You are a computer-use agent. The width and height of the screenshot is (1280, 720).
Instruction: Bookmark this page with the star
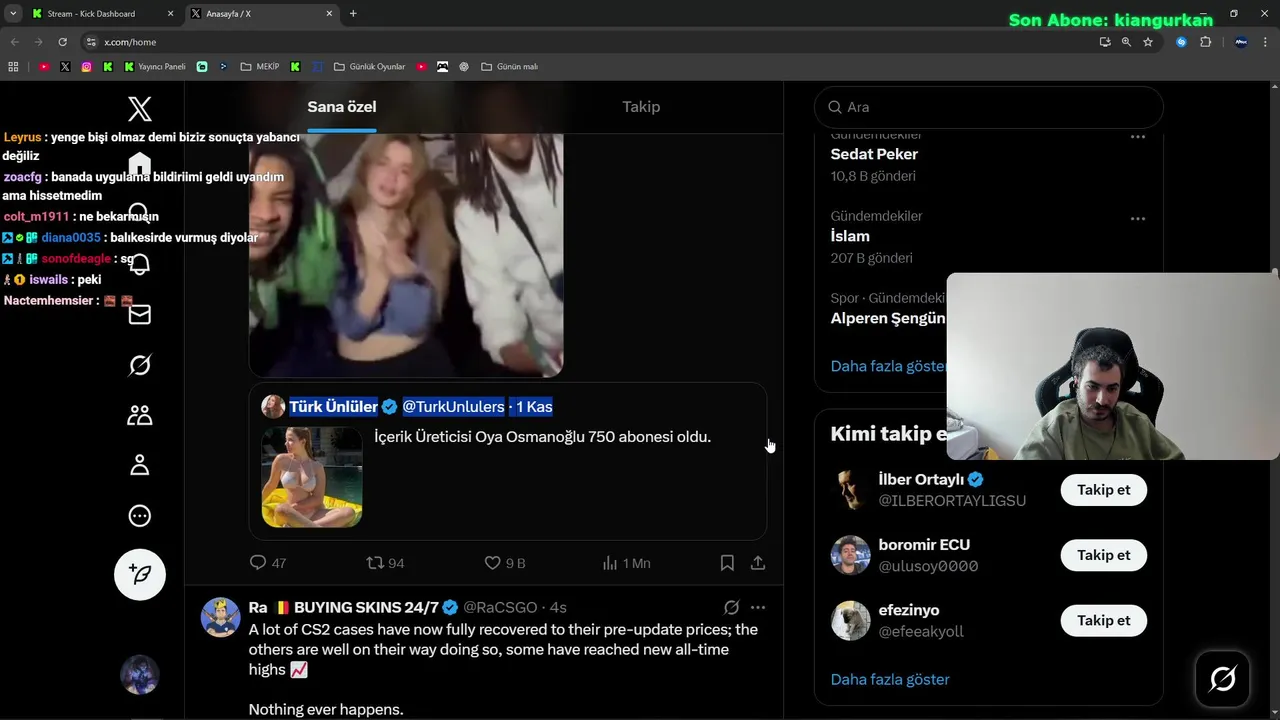click(x=1148, y=42)
